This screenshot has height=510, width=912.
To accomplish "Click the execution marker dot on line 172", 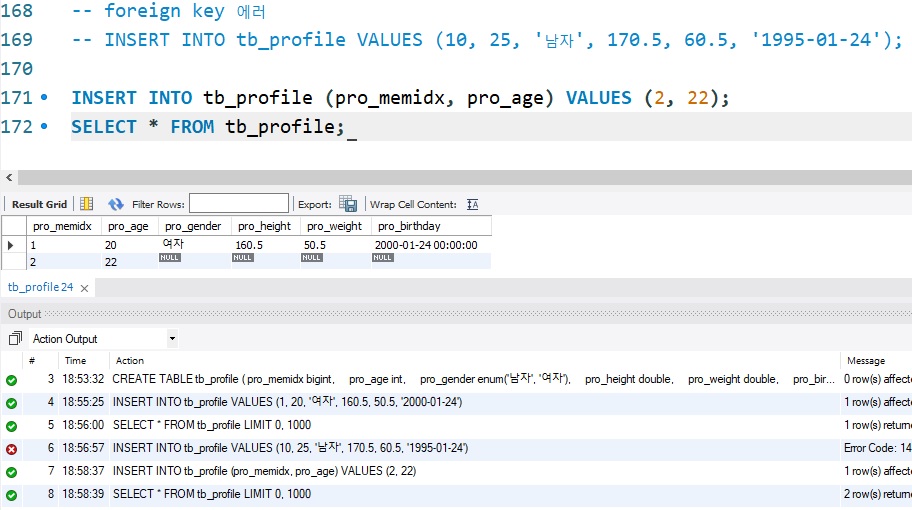I will click(44, 126).
